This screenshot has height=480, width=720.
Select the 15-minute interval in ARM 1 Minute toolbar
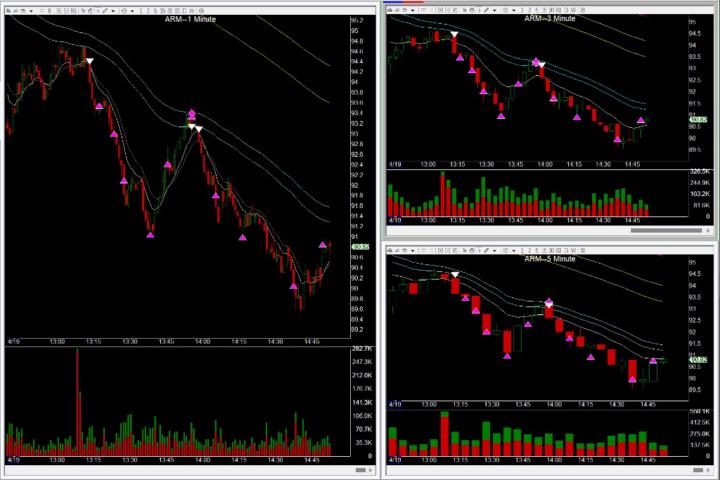click(x=163, y=10)
